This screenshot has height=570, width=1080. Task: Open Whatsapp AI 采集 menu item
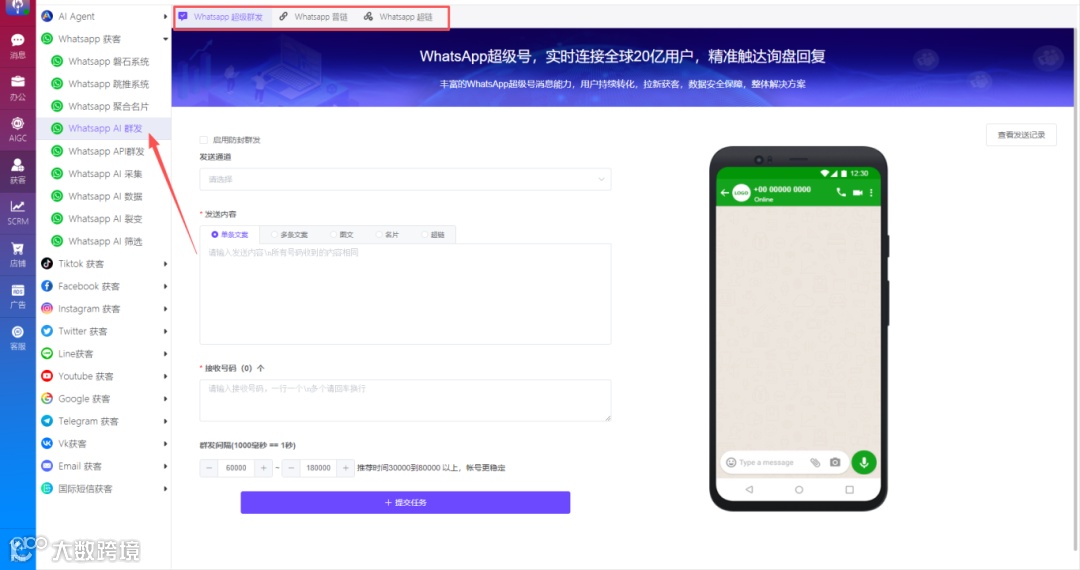[103, 173]
